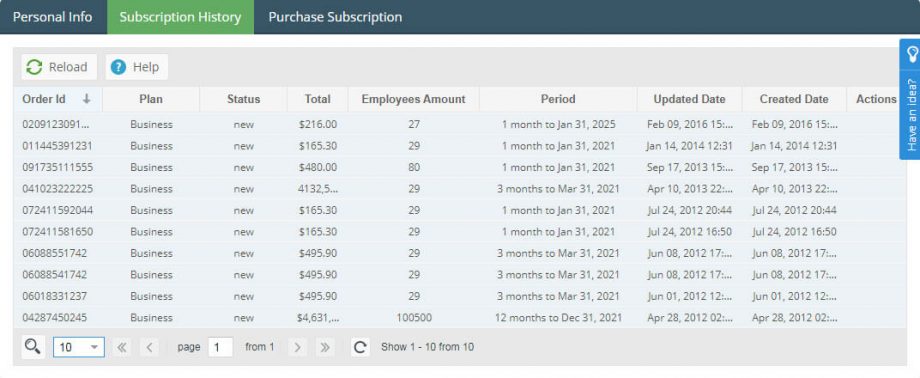Sort by the Status column header
The image size is (920, 378).
(x=243, y=99)
